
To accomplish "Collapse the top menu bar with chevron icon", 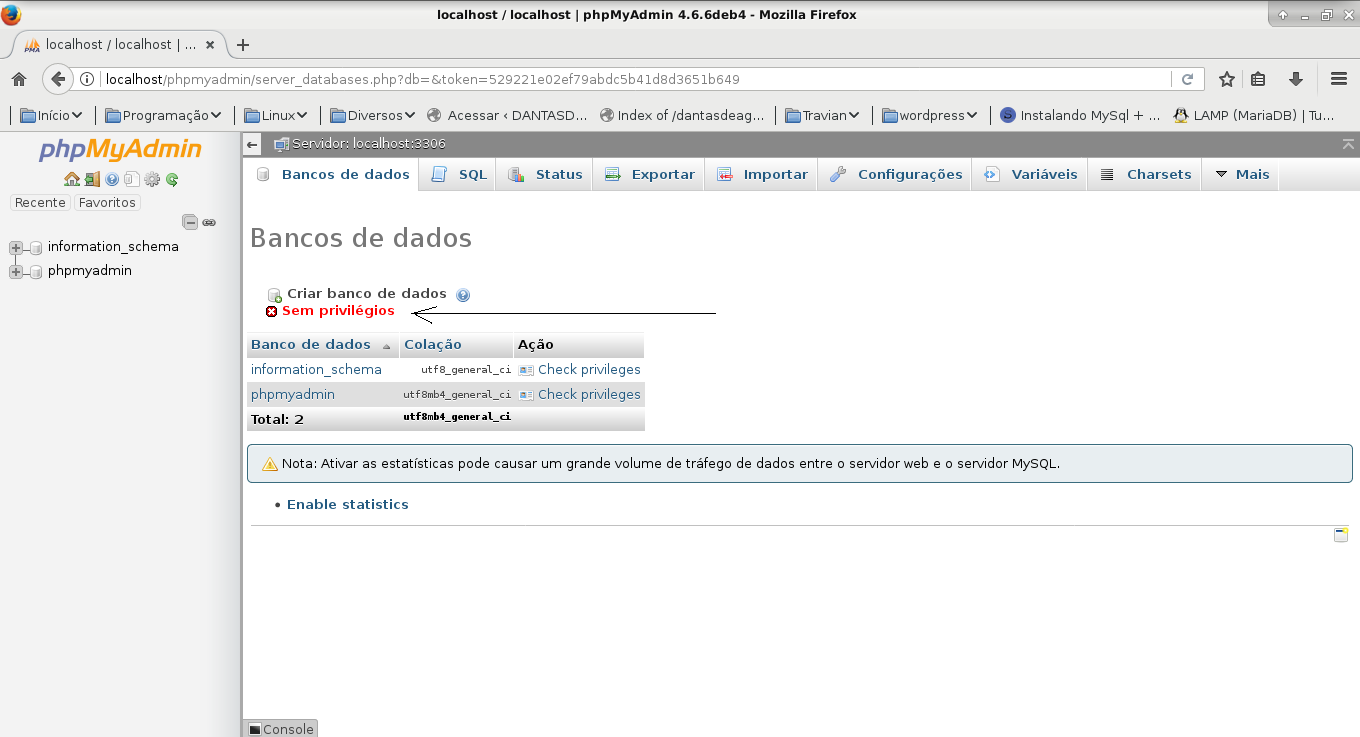I will tap(1349, 144).
